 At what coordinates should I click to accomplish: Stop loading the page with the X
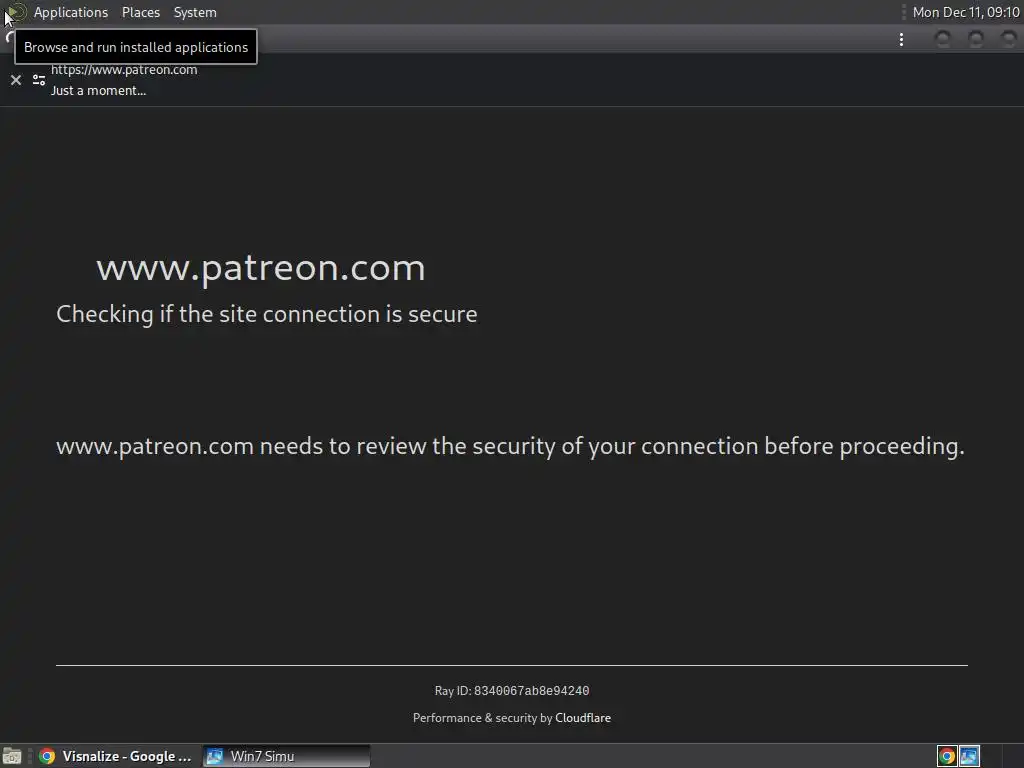tap(16, 80)
